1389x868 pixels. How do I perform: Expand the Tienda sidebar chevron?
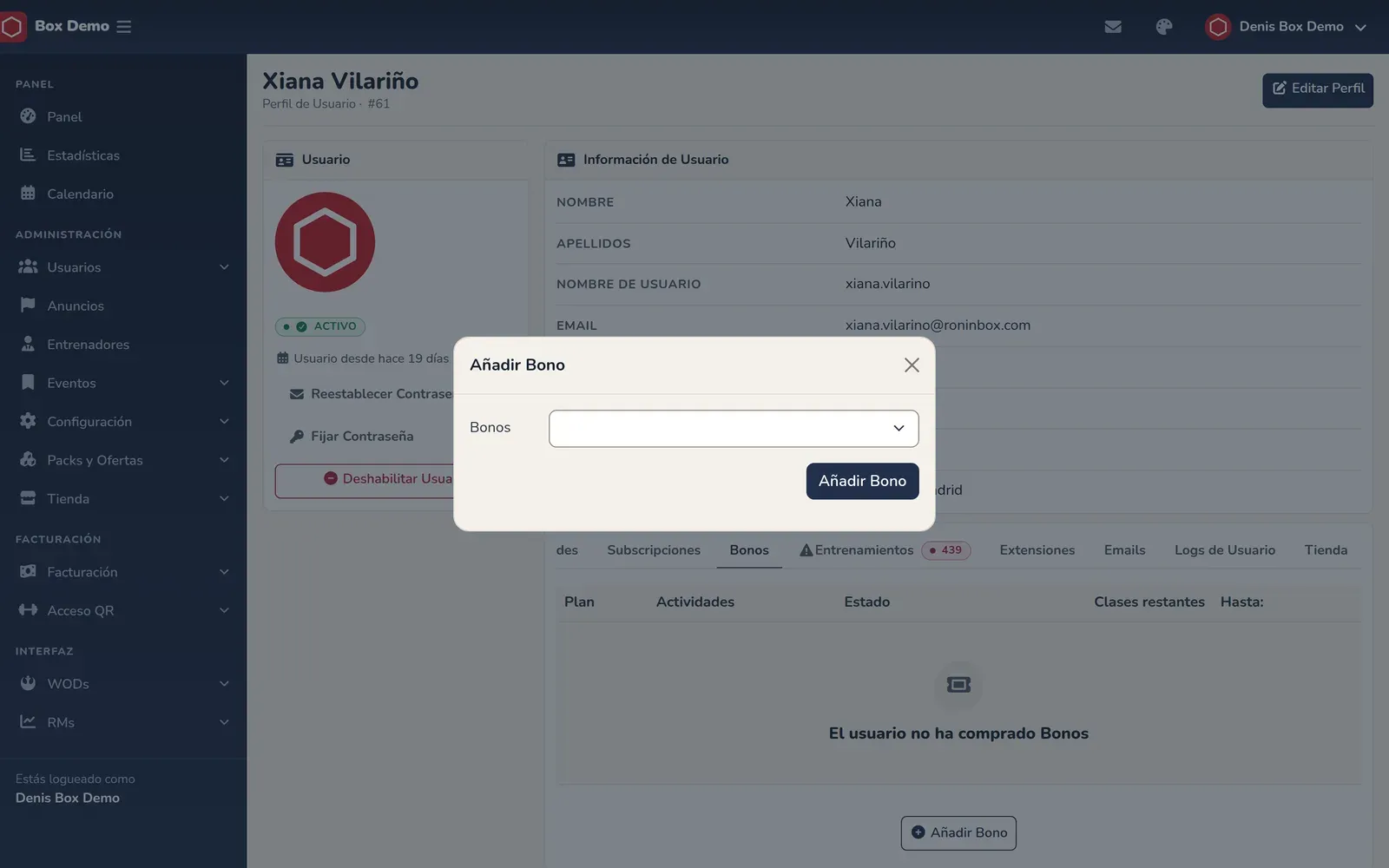pos(224,498)
